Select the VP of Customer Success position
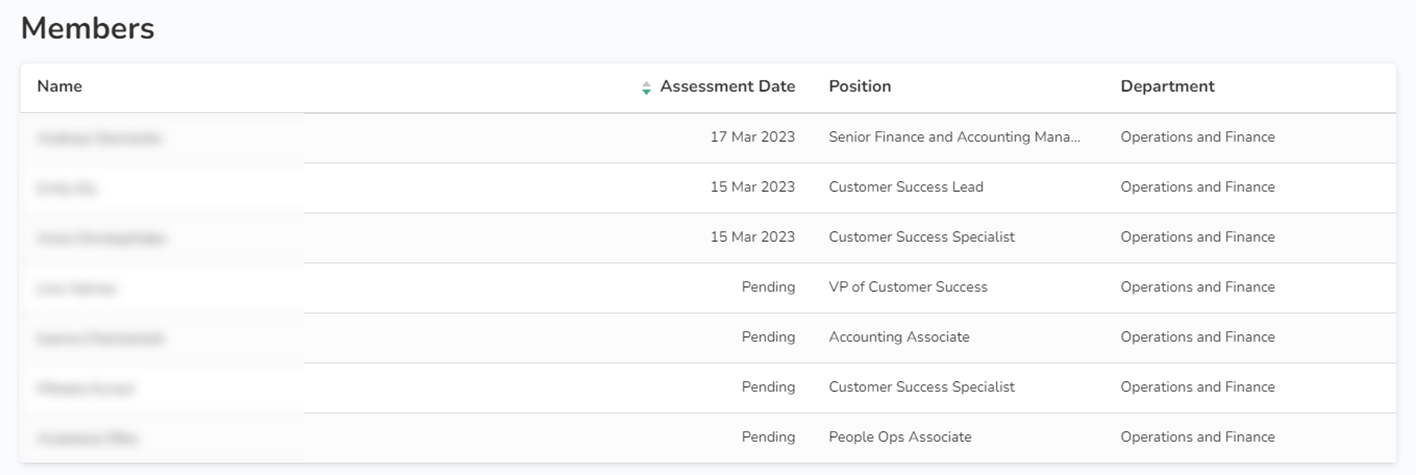This screenshot has width=1416, height=475. pos(908,287)
